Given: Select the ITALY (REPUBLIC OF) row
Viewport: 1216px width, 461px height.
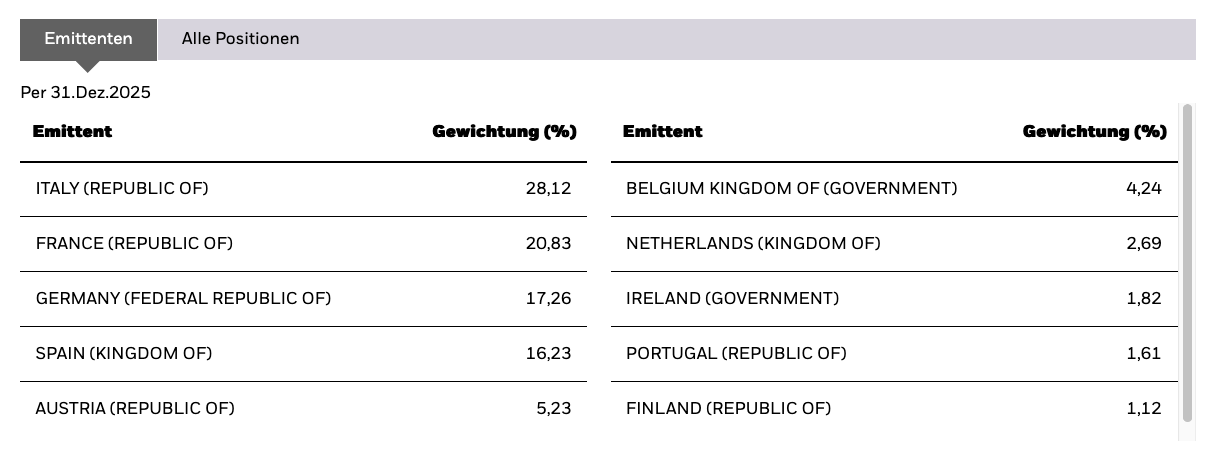Looking at the screenshot, I should click(x=122, y=188).
